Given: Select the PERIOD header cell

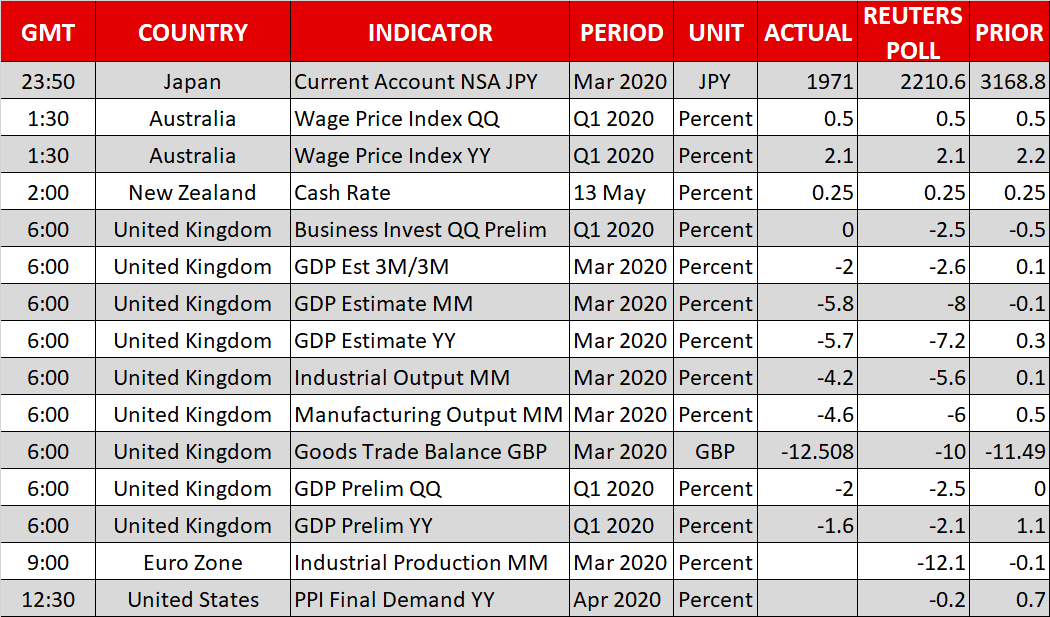Looking at the screenshot, I should point(621,33).
